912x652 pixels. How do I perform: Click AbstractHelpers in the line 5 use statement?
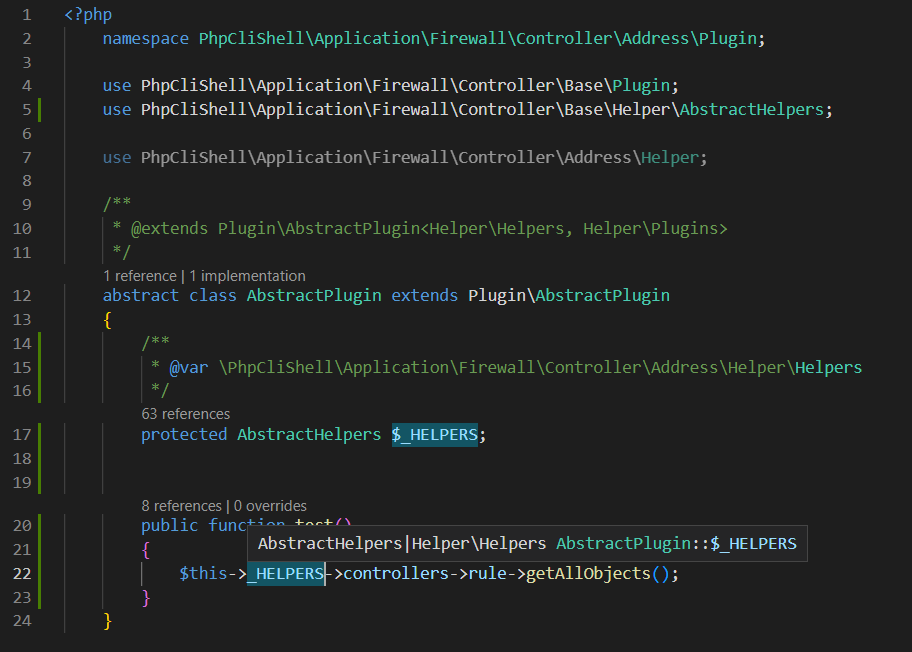click(x=751, y=109)
